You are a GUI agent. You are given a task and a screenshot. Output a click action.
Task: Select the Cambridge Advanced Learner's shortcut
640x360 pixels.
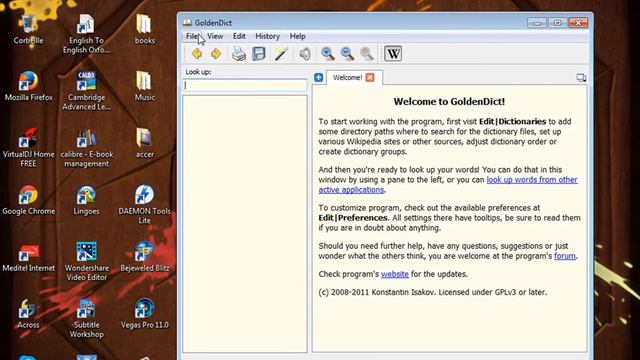click(86, 91)
